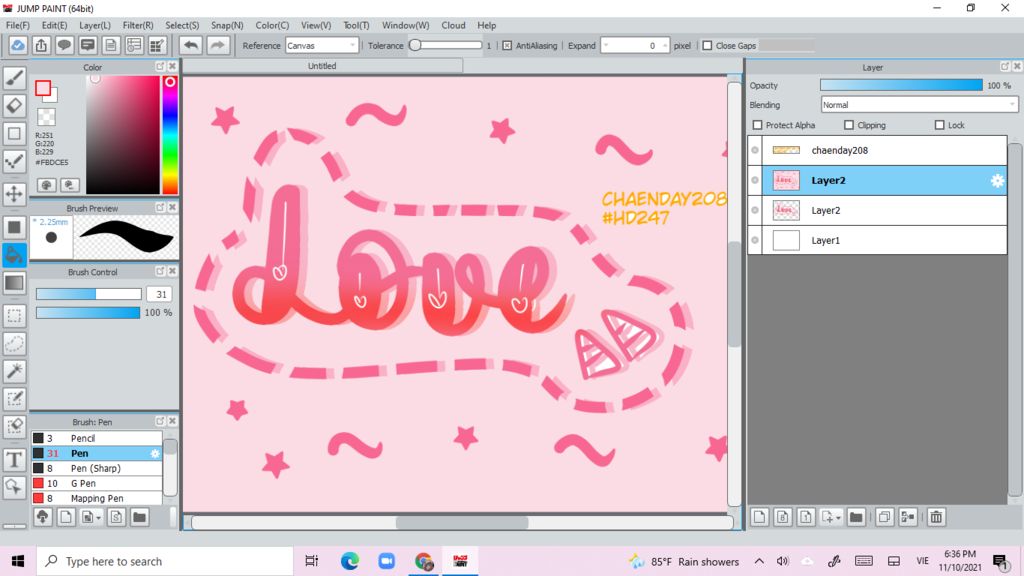Open the Blending mode Normal dropdown

(919, 104)
